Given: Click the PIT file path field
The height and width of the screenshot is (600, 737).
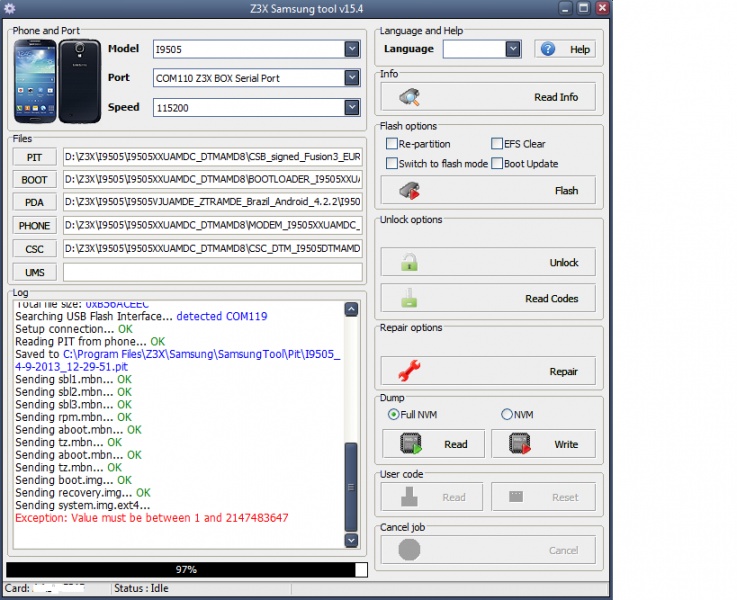Looking at the screenshot, I should pos(212,157).
